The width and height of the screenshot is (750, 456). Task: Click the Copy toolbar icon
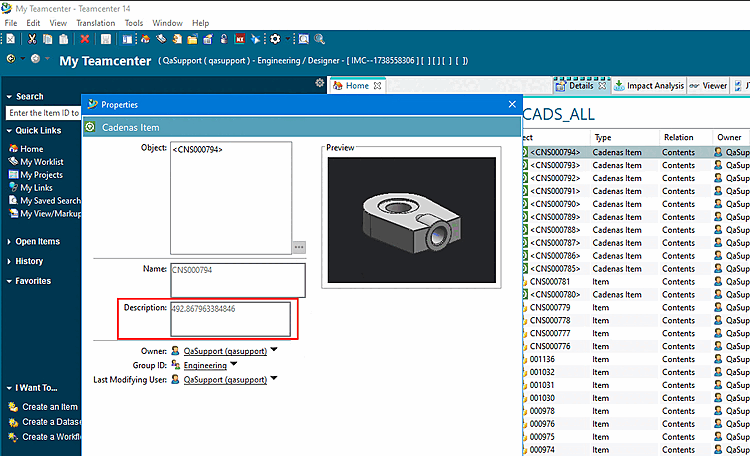pyautogui.click(x=48, y=39)
